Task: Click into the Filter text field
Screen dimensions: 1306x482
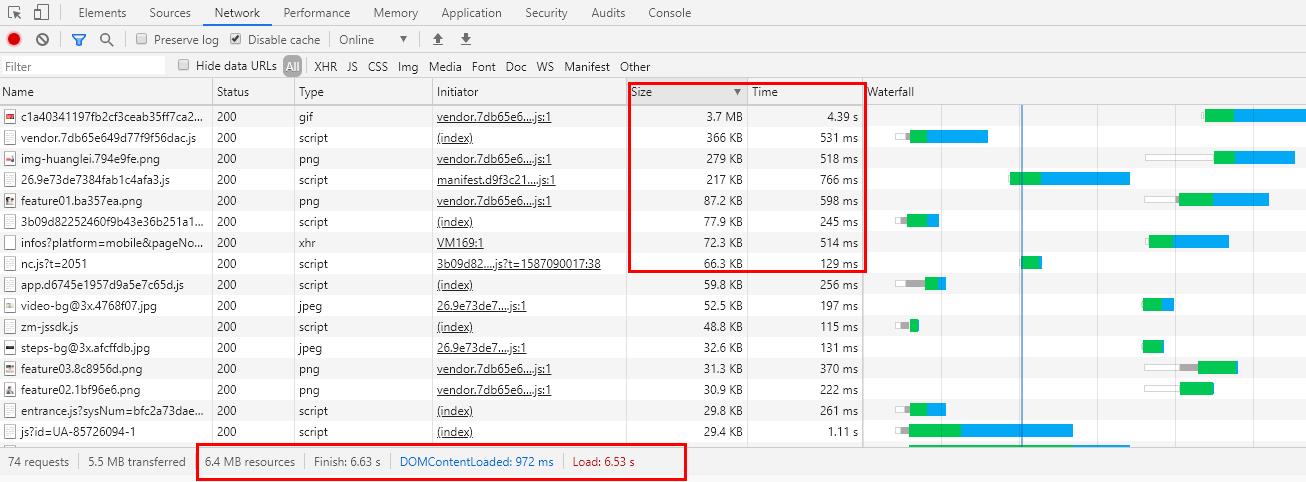Action: [x=85, y=67]
